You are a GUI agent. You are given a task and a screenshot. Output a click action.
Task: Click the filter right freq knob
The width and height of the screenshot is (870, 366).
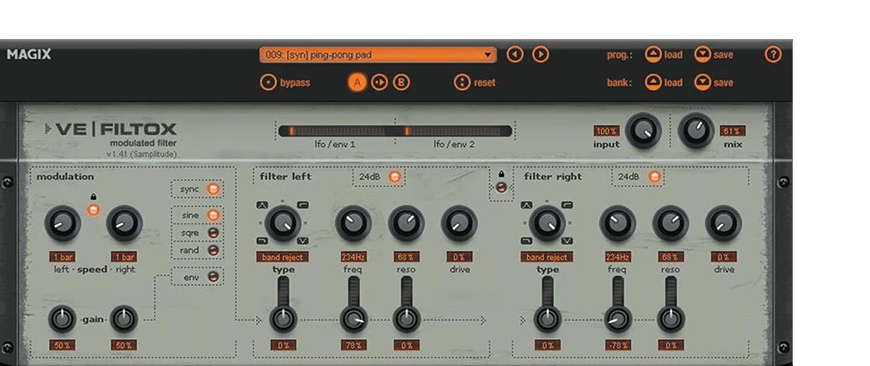[618, 223]
